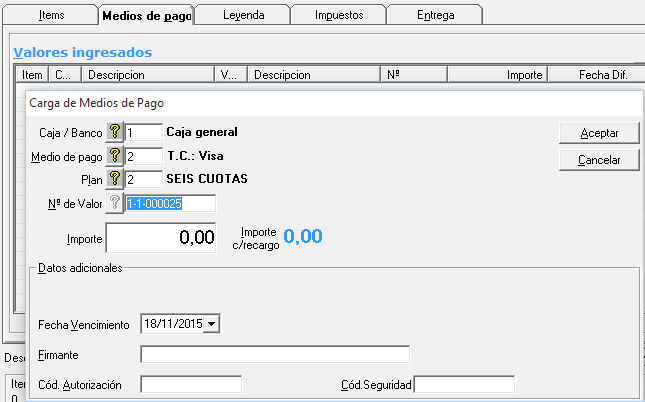
Task: Open Medio de pago lookup help icon
Action: [x=115, y=156]
